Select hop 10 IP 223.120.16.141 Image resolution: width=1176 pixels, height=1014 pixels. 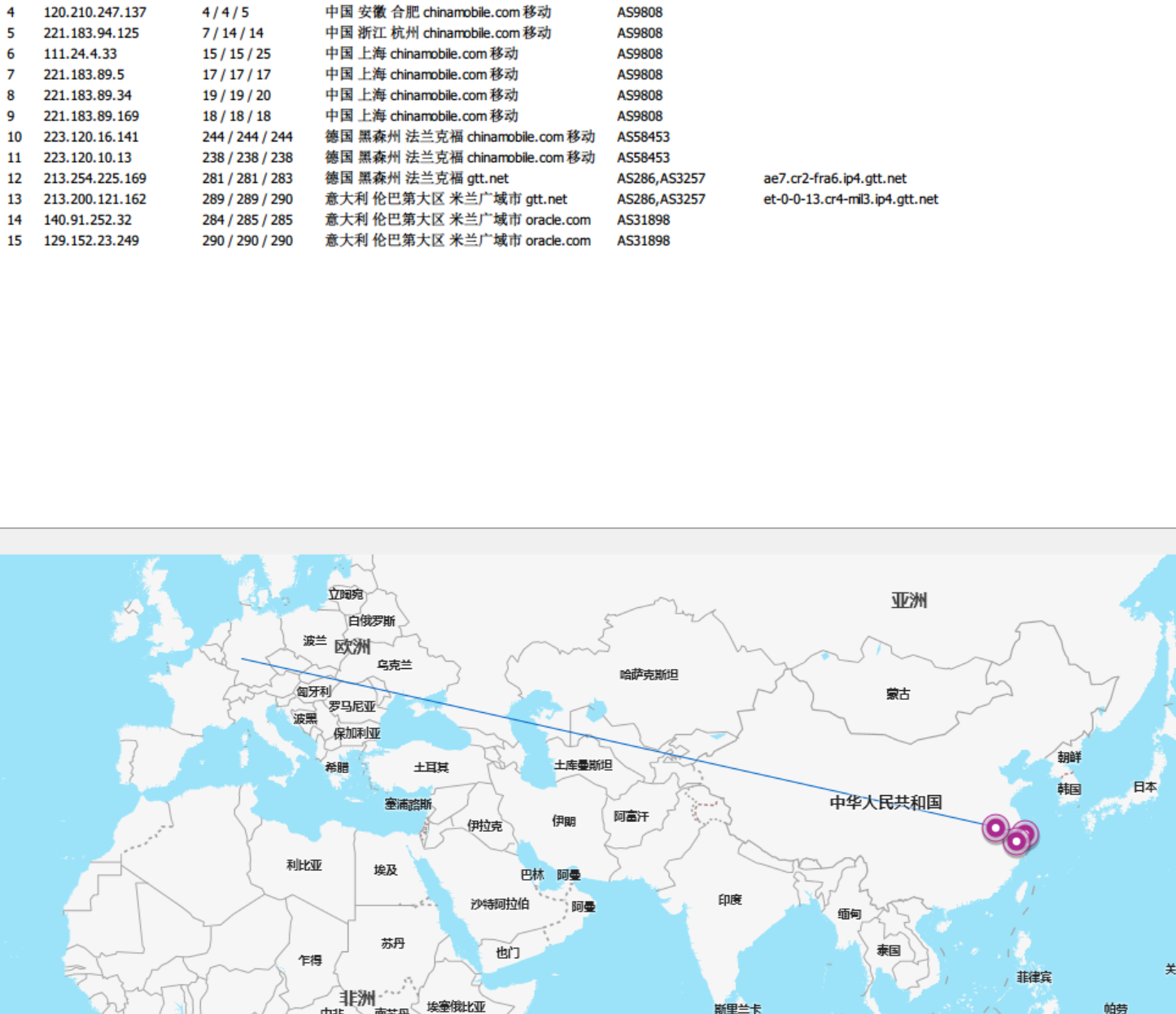tap(91, 137)
